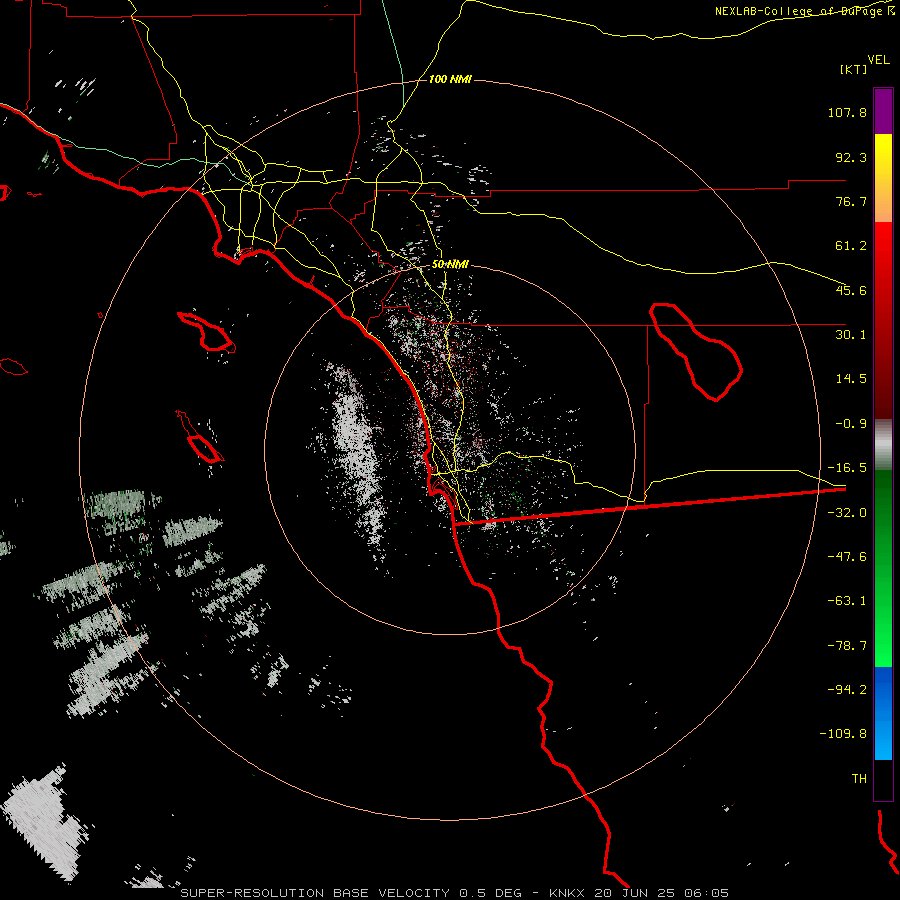Click the -78.7 scale value
Screen dimensions: 900x900
(847, 645)
